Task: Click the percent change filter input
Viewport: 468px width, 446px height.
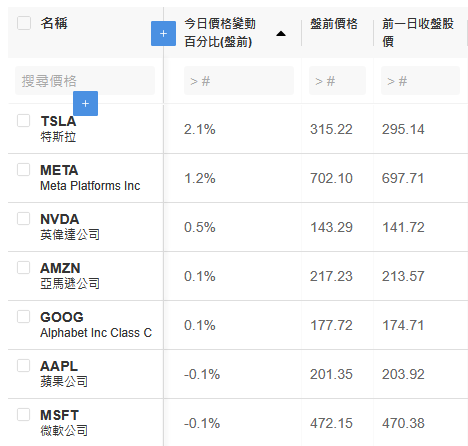Action: point(239,81)
